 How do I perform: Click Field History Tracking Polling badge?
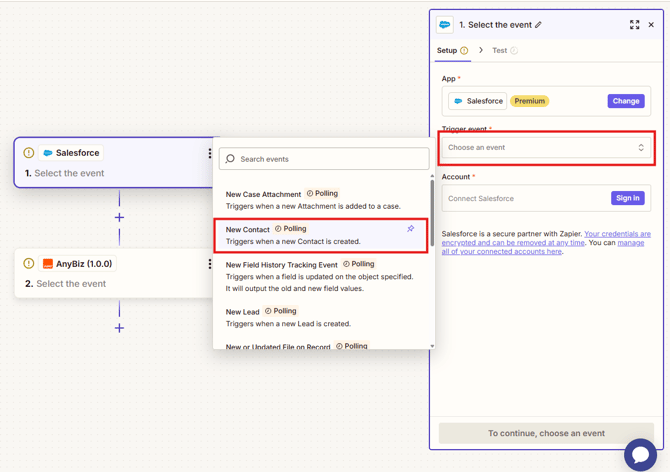coord(359,264)
